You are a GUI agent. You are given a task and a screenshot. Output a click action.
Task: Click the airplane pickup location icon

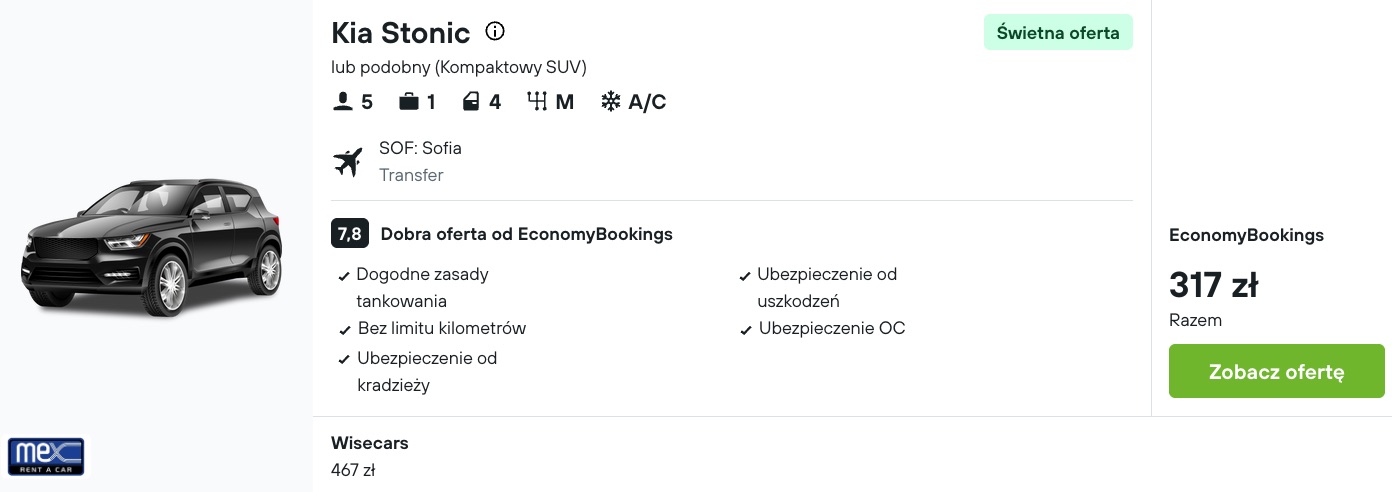pos(347,161)
